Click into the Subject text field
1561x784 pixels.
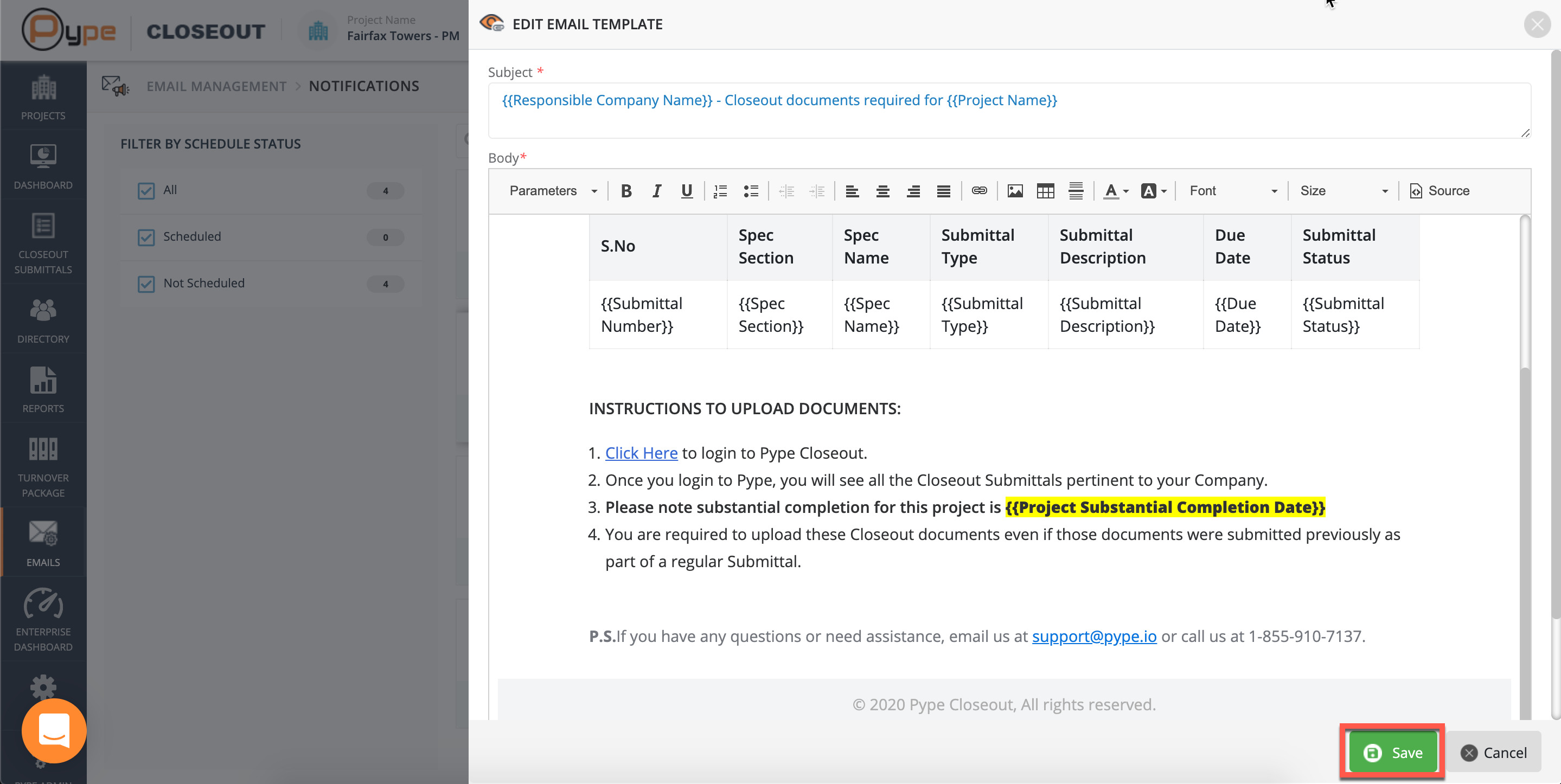tap(1008, 110)
